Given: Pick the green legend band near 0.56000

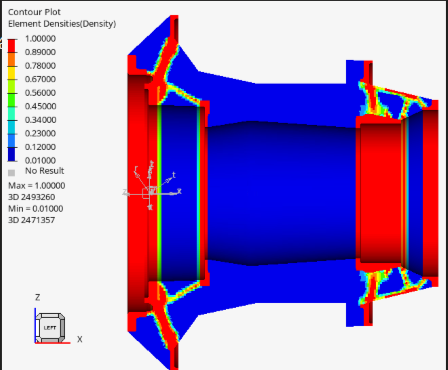Looking at the screenshot, I should coord(12,100).
